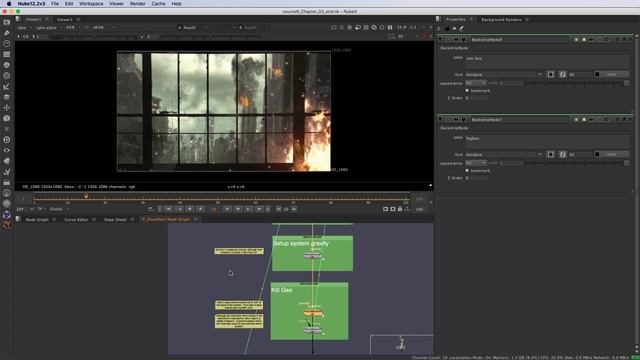Click color button for BackdropNode7 font
Viewport: 640px width, 360px height.
(611, 154)
